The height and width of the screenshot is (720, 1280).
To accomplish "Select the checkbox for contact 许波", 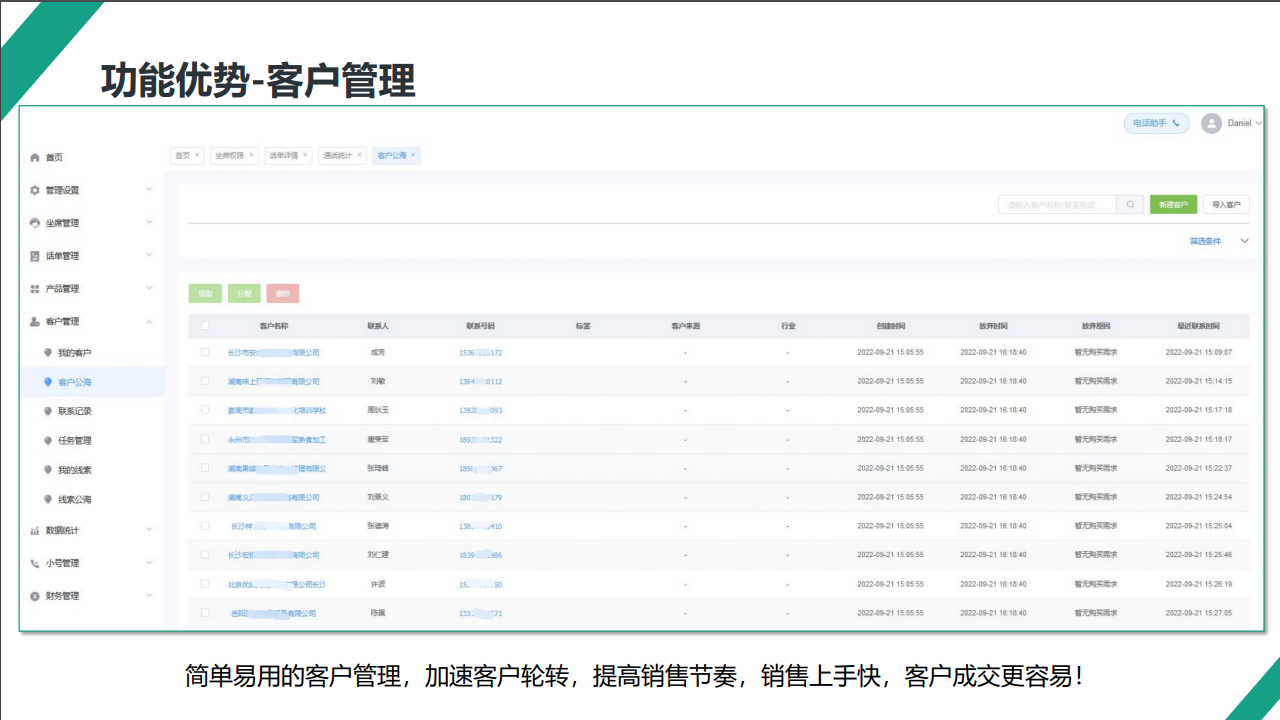I will (x=205, y=583).
